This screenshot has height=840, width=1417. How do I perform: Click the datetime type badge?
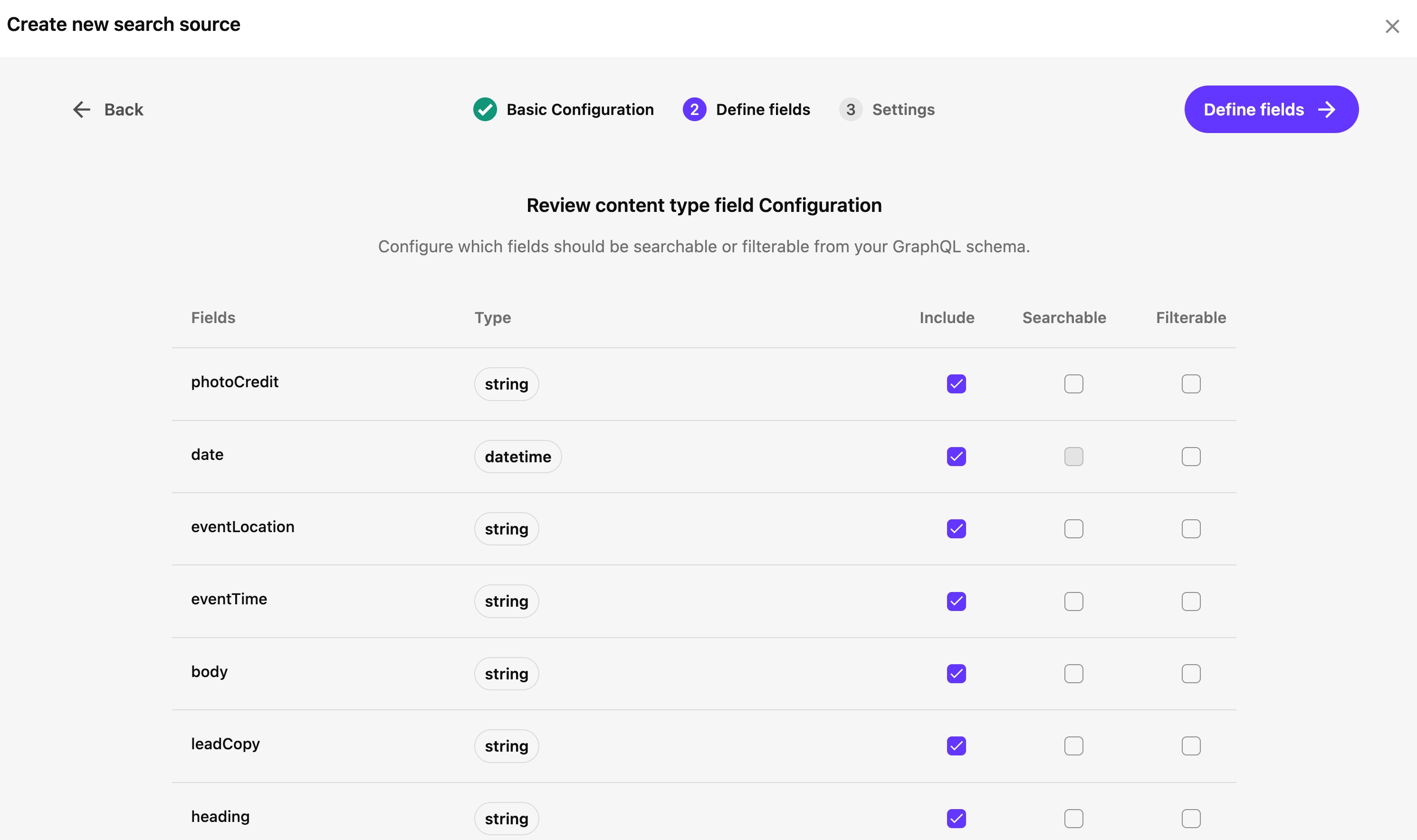[x=517, y=456]
